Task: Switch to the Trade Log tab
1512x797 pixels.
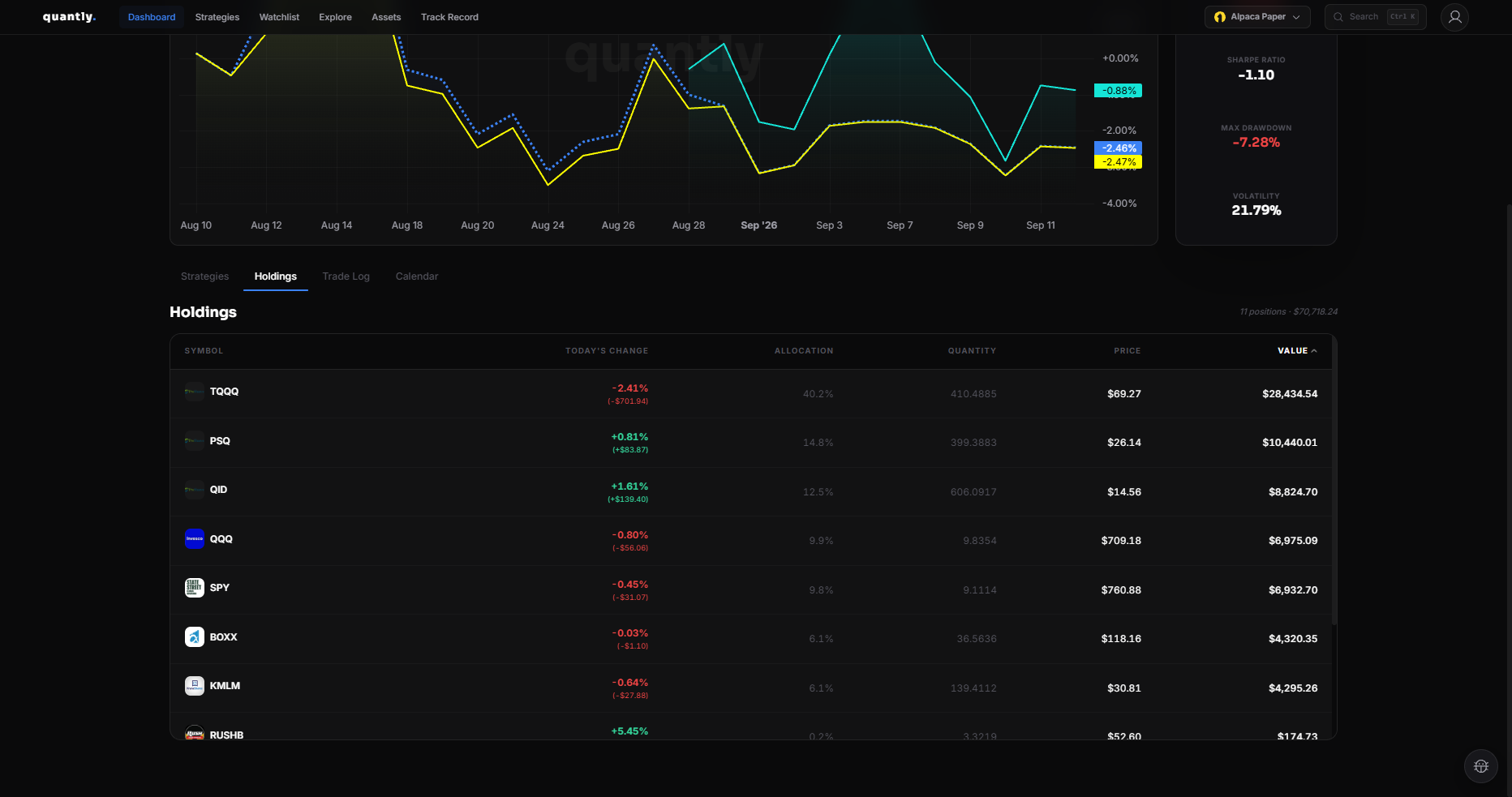Action: [346, 276]
